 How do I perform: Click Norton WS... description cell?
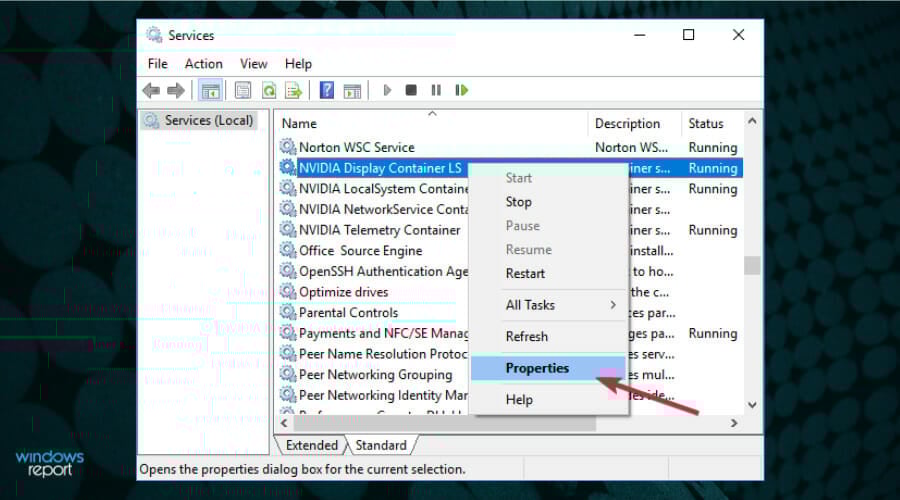631,147
